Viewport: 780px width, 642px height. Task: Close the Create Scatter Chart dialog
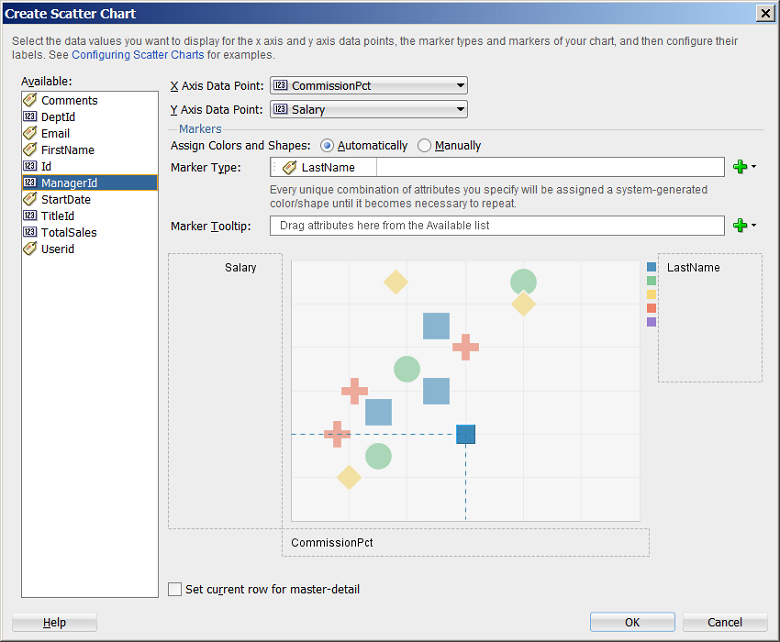tap(765, 13)
